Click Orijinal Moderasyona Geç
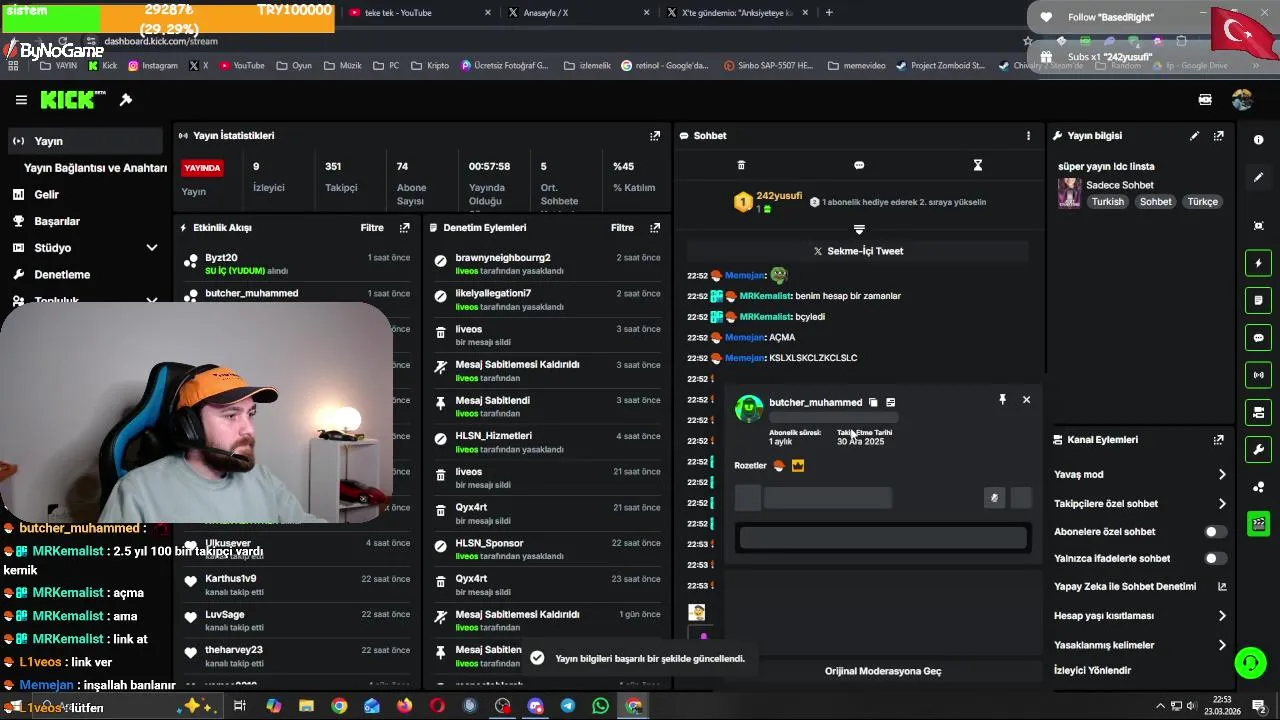The width and height of the screenshot is (1280, 720). click(x=883, y=671)
